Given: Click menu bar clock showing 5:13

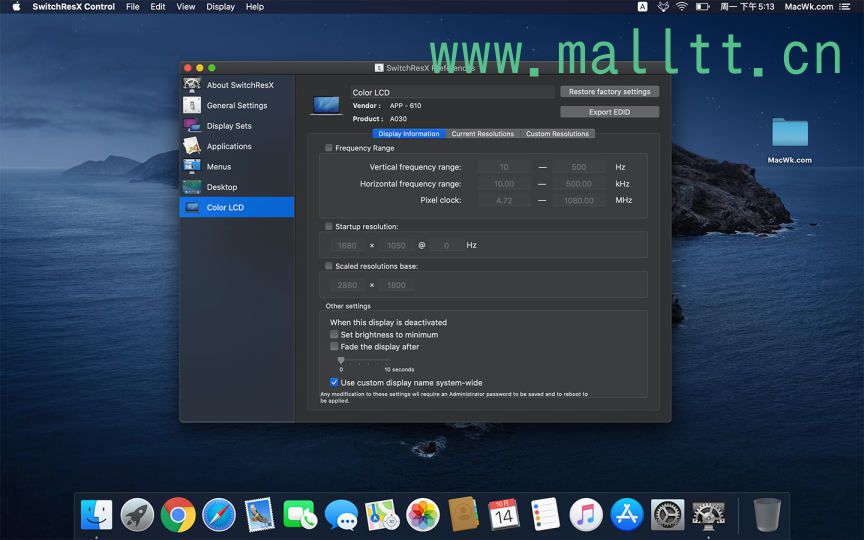Looking at the screenshot, I should 747,7.
